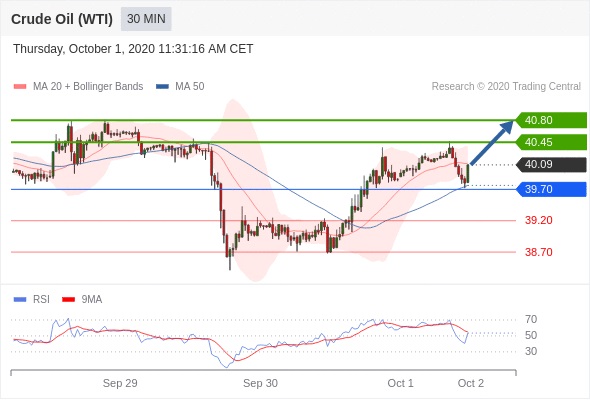590x400 pixels.
Task: Select the 40.80 green resistance price tag
Action: coord(551,120)
